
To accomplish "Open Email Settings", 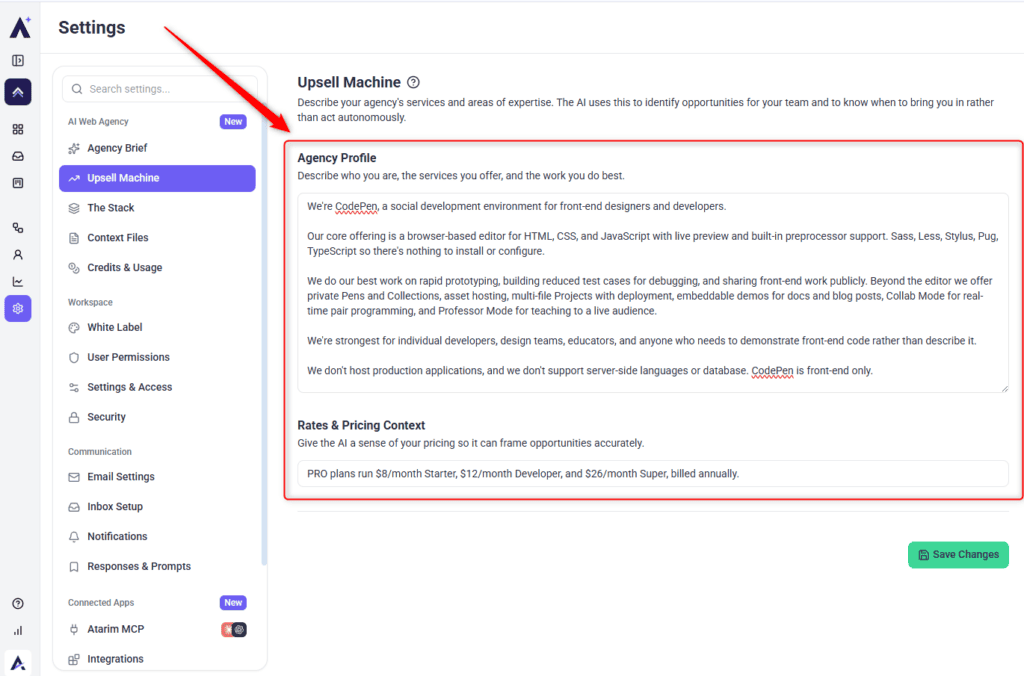I will click(157, 477).
